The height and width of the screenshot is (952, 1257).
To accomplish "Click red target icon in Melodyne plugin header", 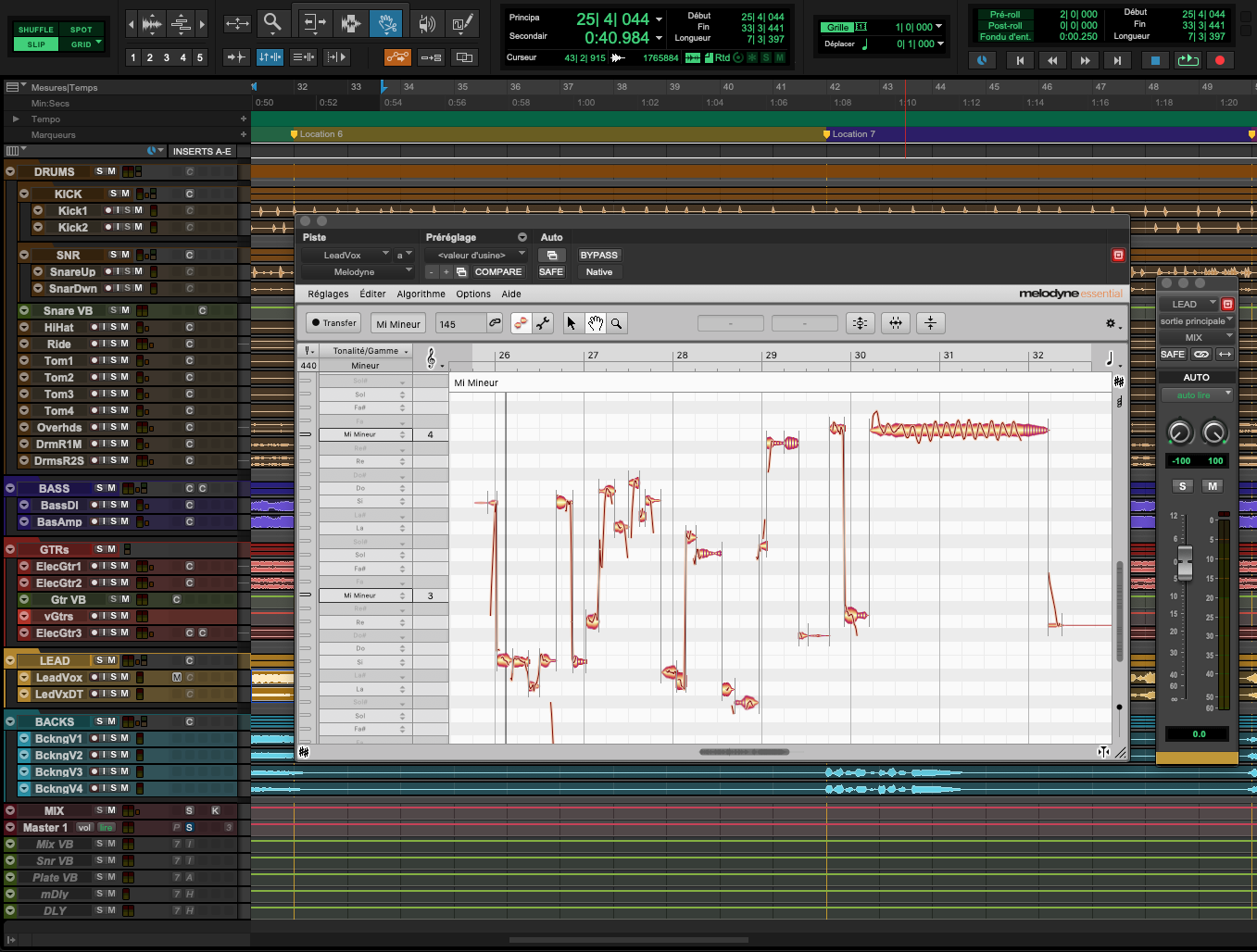I will 1118,255.
